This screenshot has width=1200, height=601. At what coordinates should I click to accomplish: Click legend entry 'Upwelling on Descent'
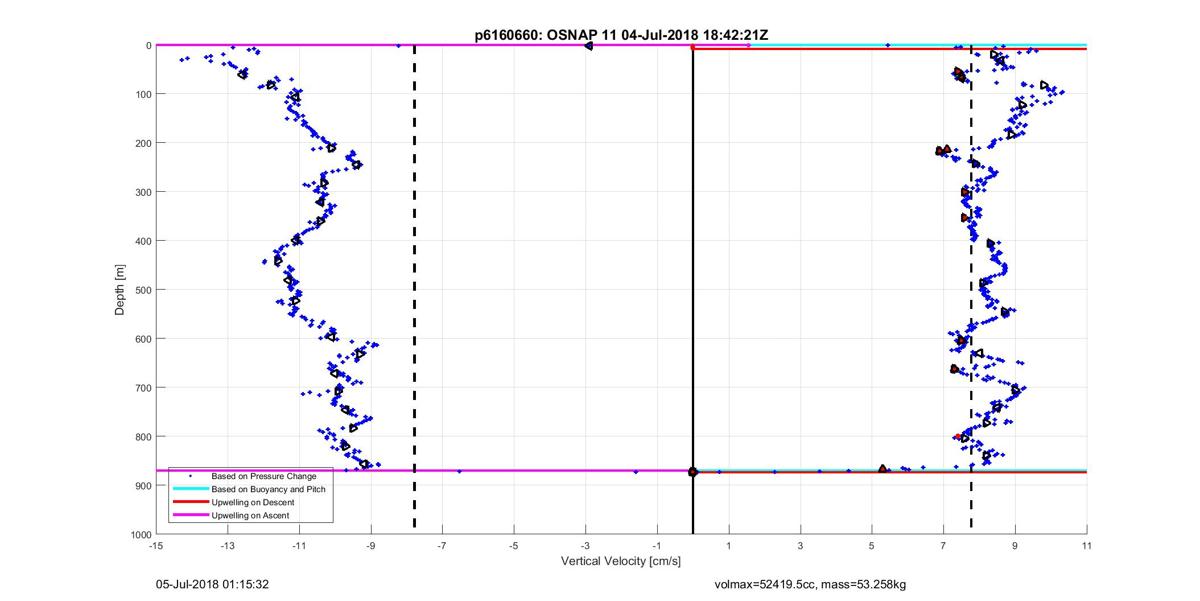point(251,503)
